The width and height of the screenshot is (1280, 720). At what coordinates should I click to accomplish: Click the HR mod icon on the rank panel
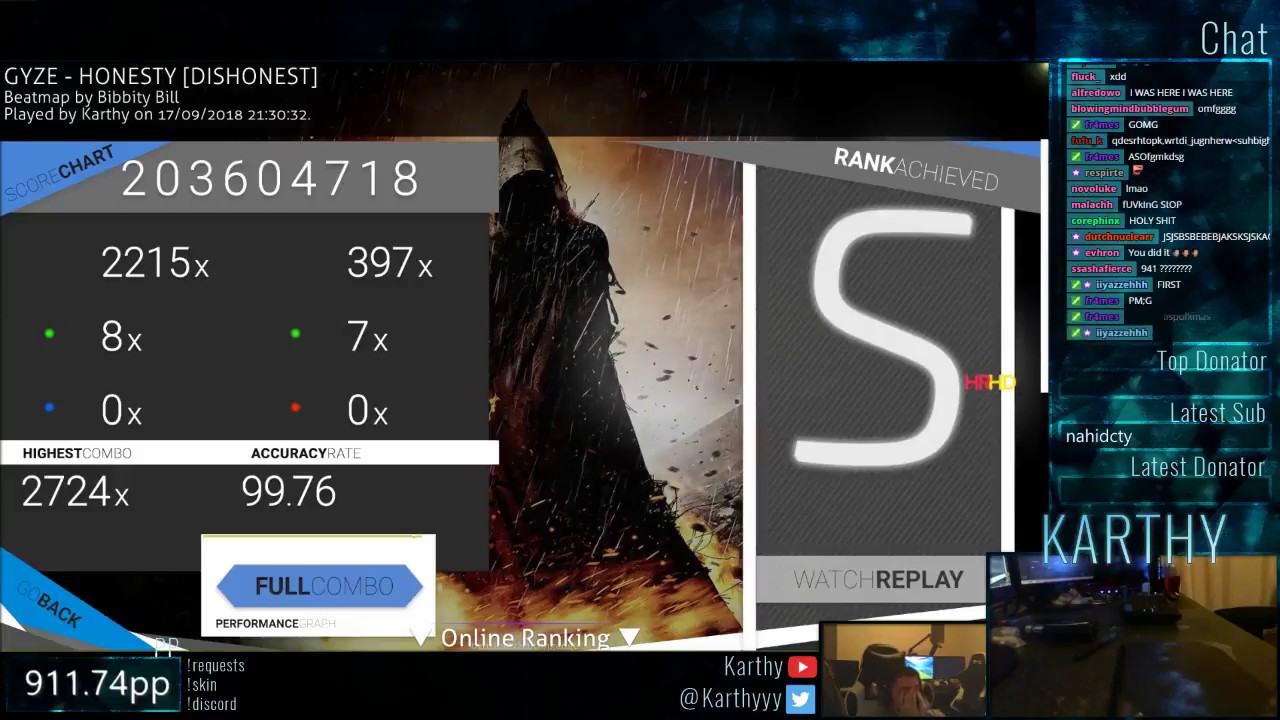point(976,382)
